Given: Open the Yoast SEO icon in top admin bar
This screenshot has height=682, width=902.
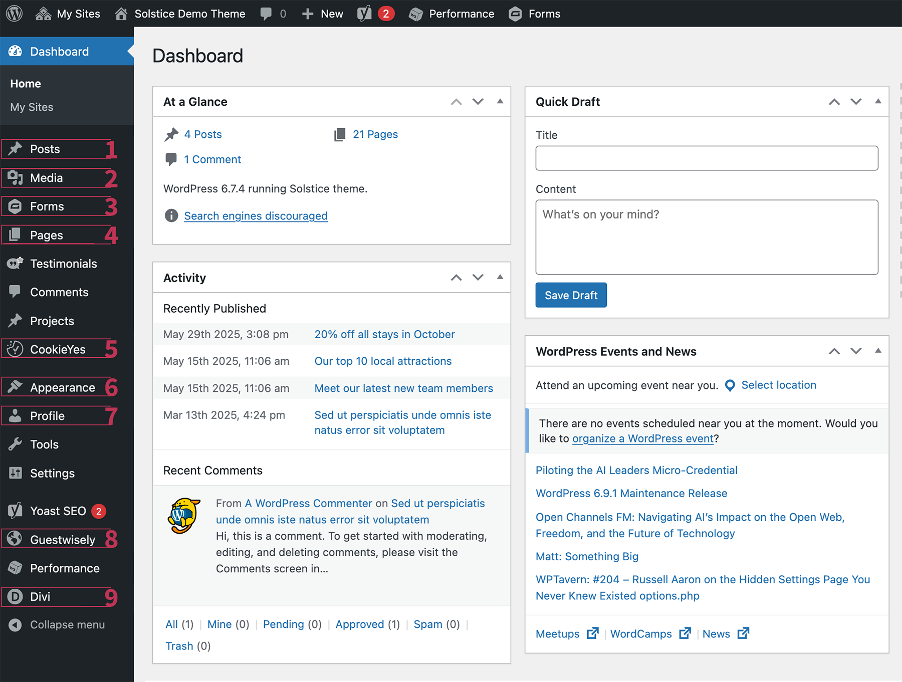Looking at the screenshot, I should [364, 14].
